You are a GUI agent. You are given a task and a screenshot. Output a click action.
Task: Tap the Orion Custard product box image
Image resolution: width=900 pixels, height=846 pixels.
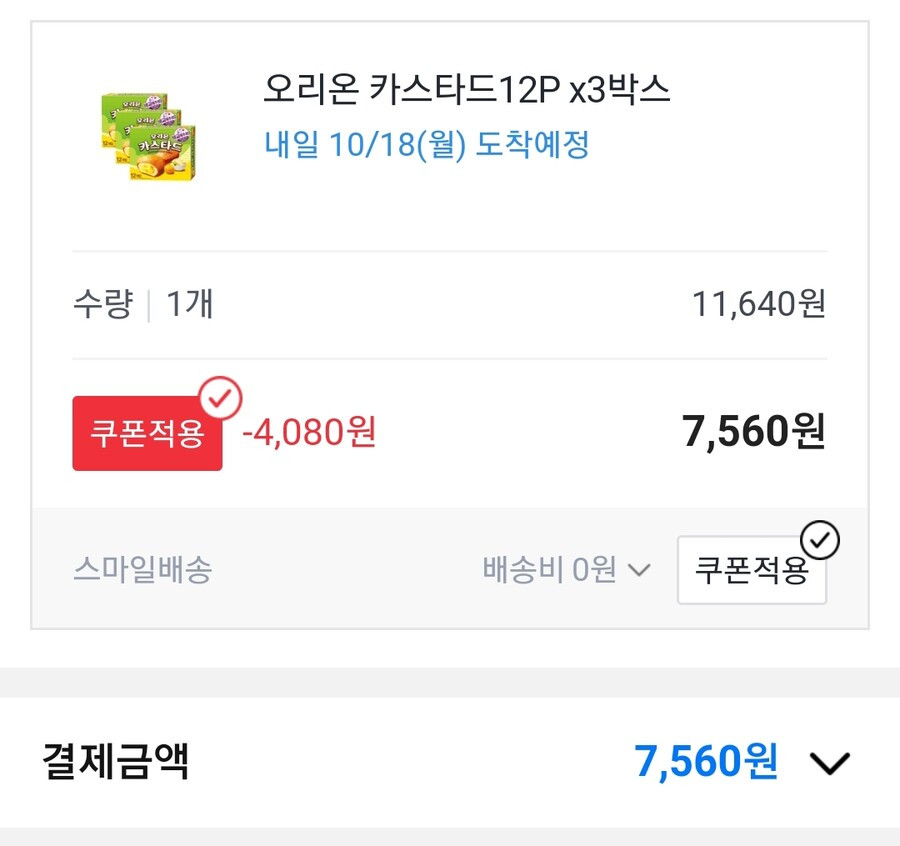click(148, 137)
